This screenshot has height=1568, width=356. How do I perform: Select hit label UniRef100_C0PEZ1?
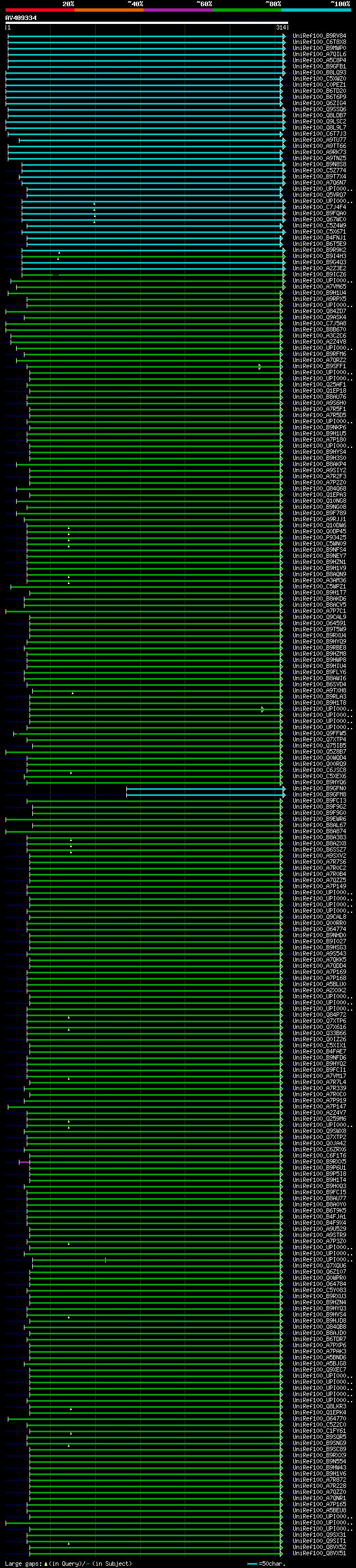pos(319,85)
